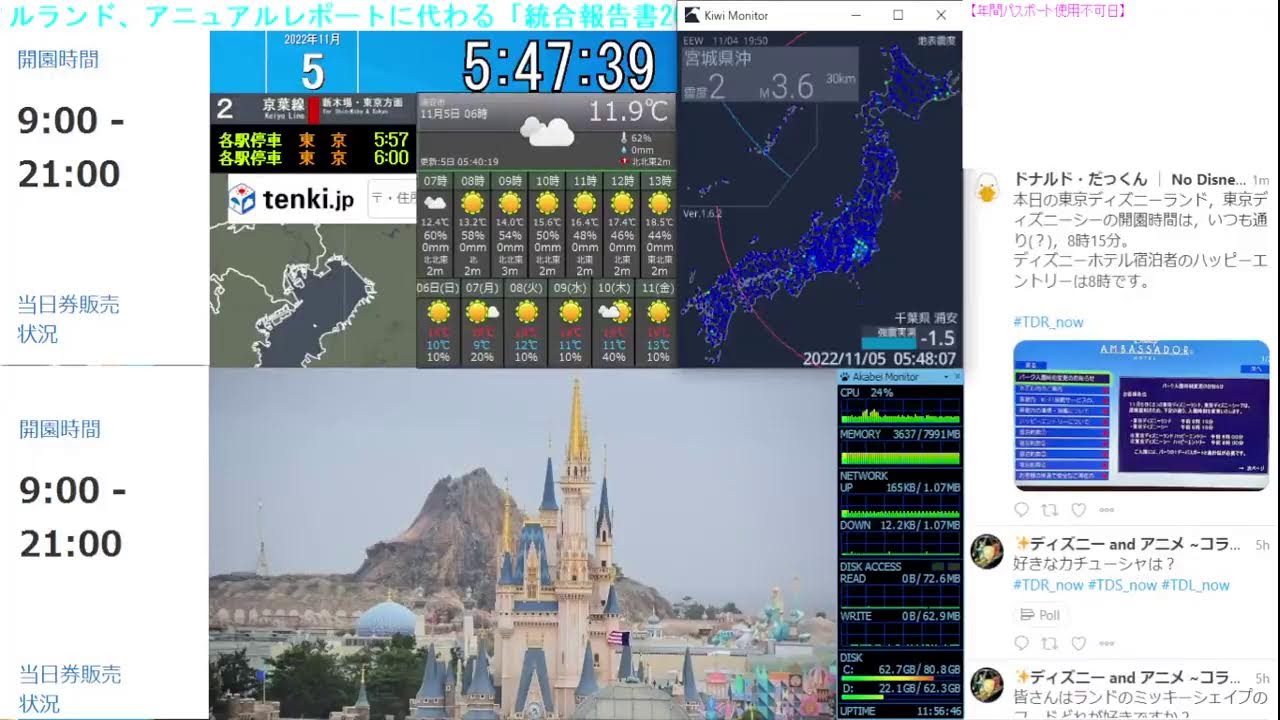The width and height of the screenshot is (1280, 720).
Task: Click the 5:47:39 clock display
Action: pyautogui.click(x=559, y=66)
